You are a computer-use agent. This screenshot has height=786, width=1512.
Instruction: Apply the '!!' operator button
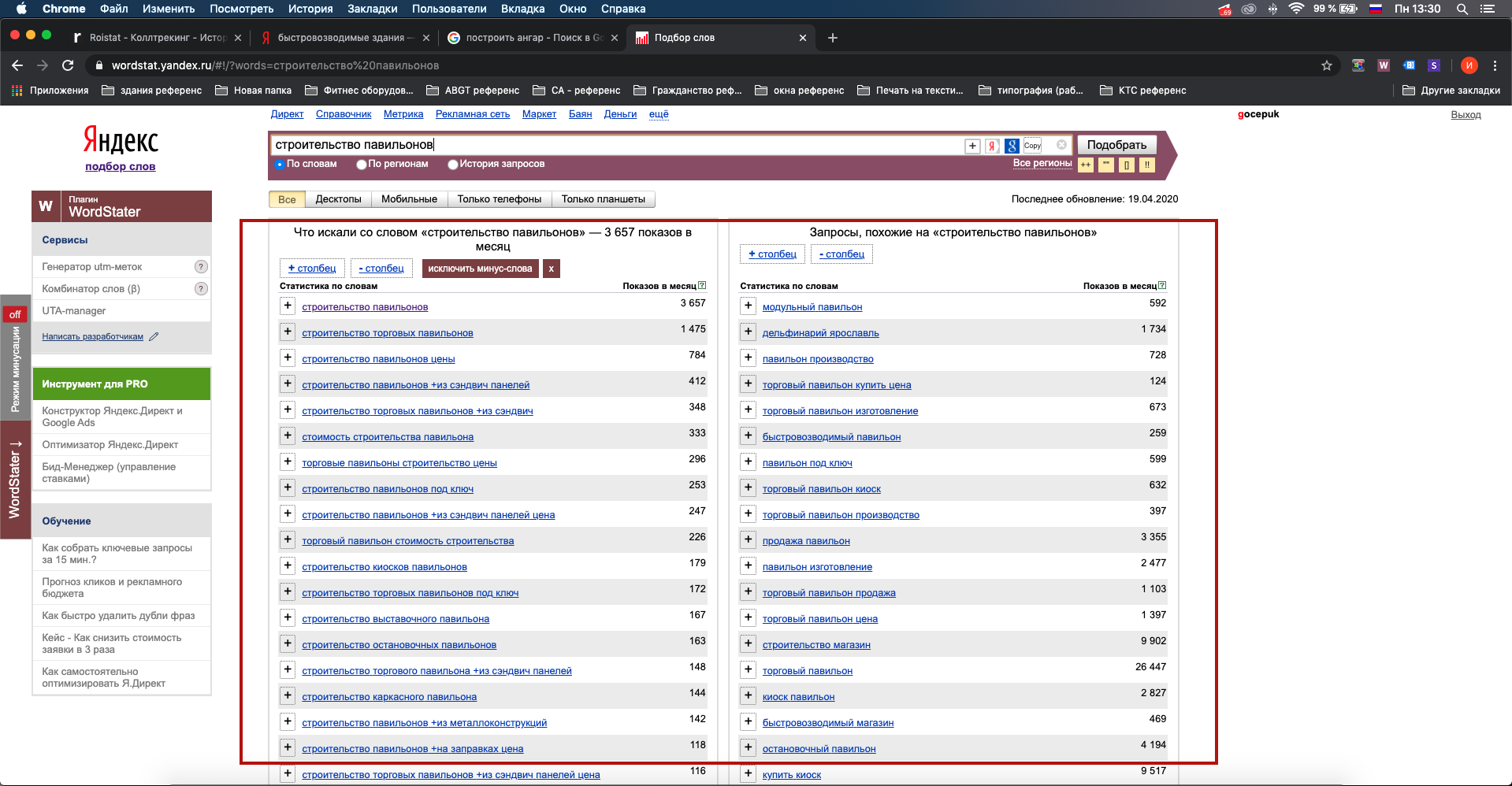click(x=1147, y=165)
